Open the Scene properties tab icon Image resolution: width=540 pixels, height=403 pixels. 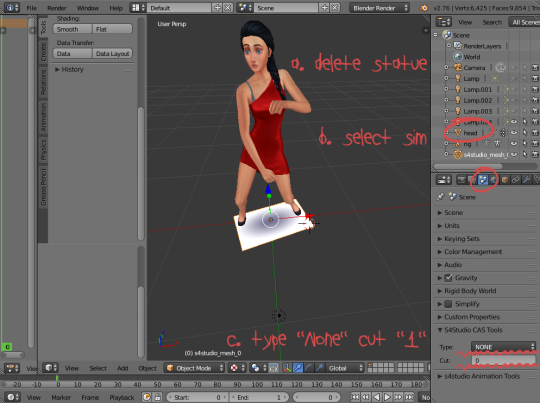pyautogui.click(x=483, y=180)
